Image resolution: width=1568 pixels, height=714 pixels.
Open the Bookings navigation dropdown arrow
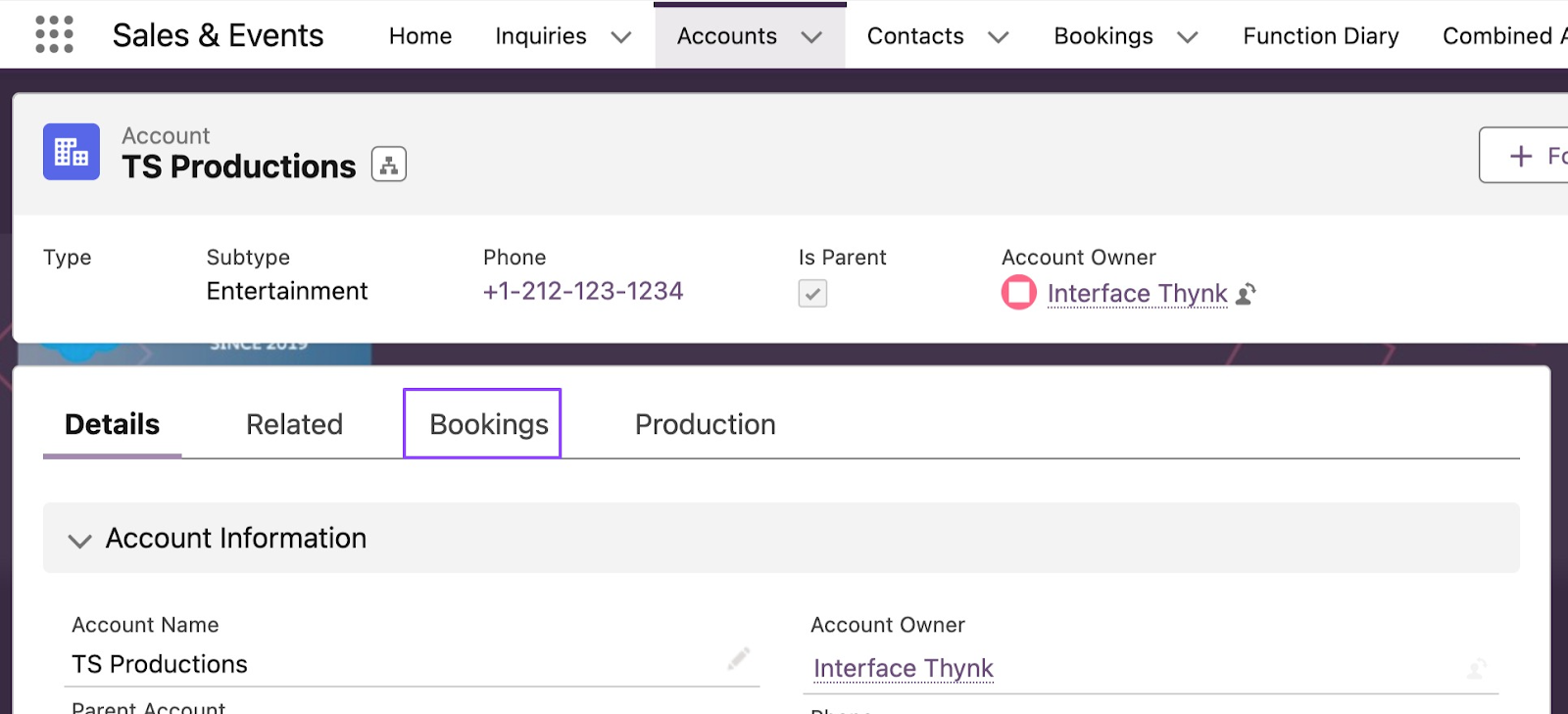(x=1187, y=37)
